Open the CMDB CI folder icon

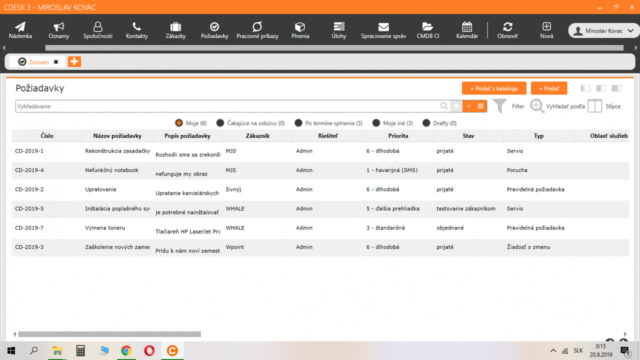(x=427, y=30)
